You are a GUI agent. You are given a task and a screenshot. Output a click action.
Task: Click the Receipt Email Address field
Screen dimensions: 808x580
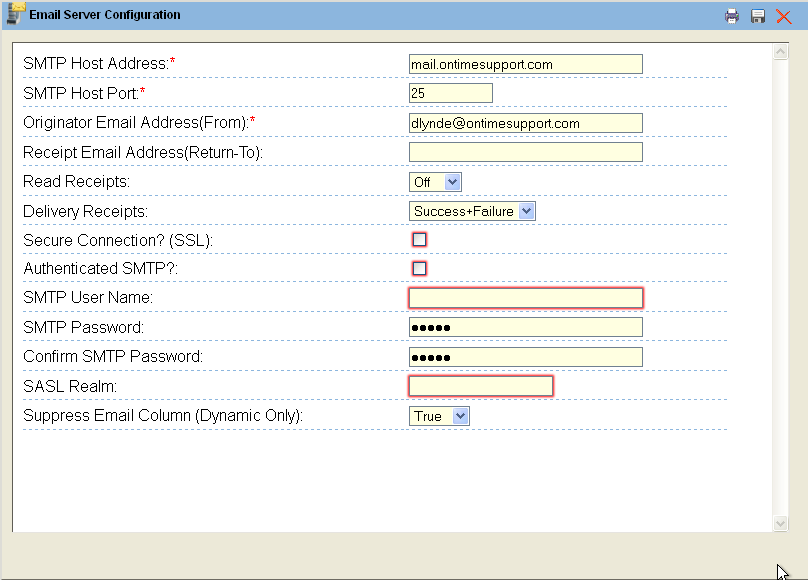click(525, 151)
